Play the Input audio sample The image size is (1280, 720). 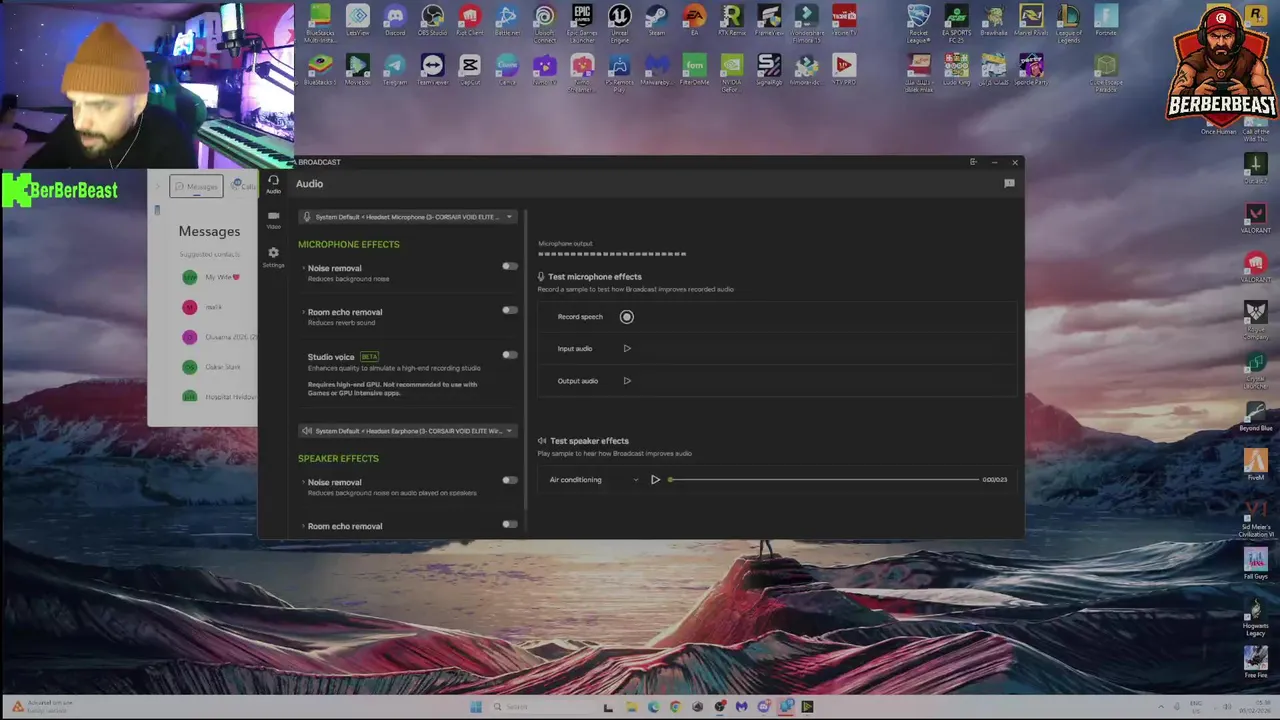627,349
